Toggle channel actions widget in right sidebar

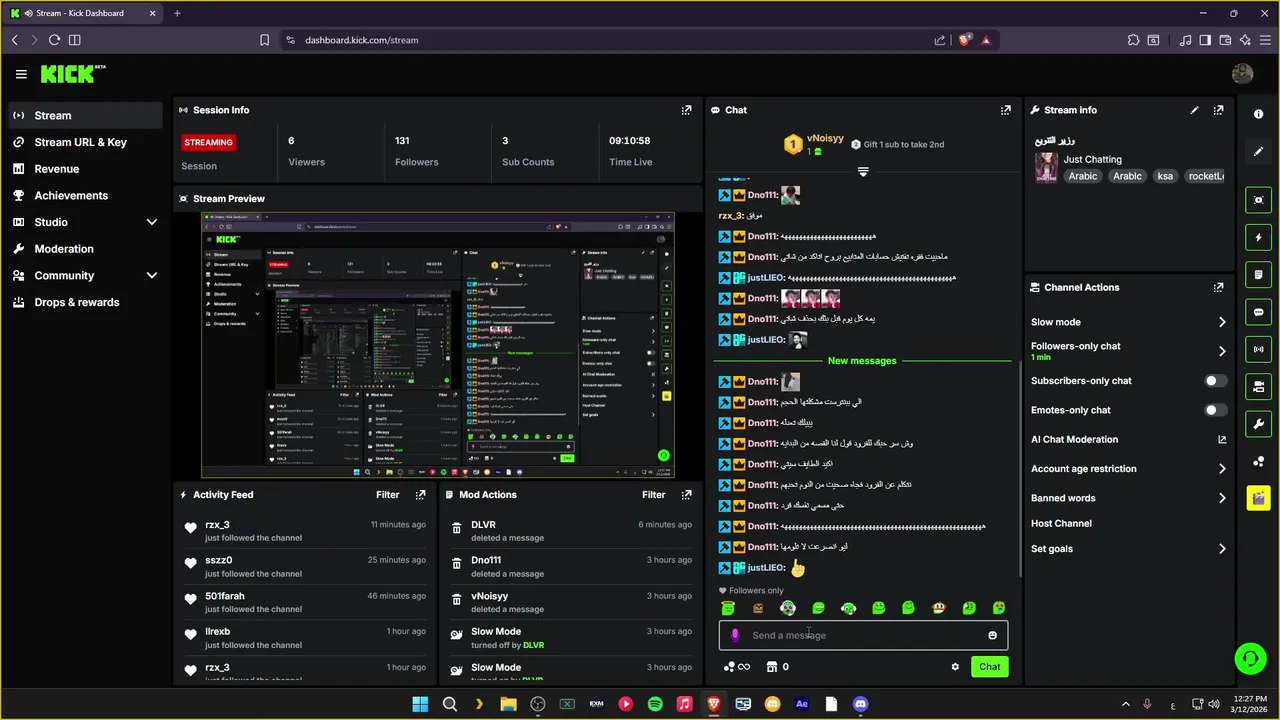pyautogui.click(x=1258, y=386)
